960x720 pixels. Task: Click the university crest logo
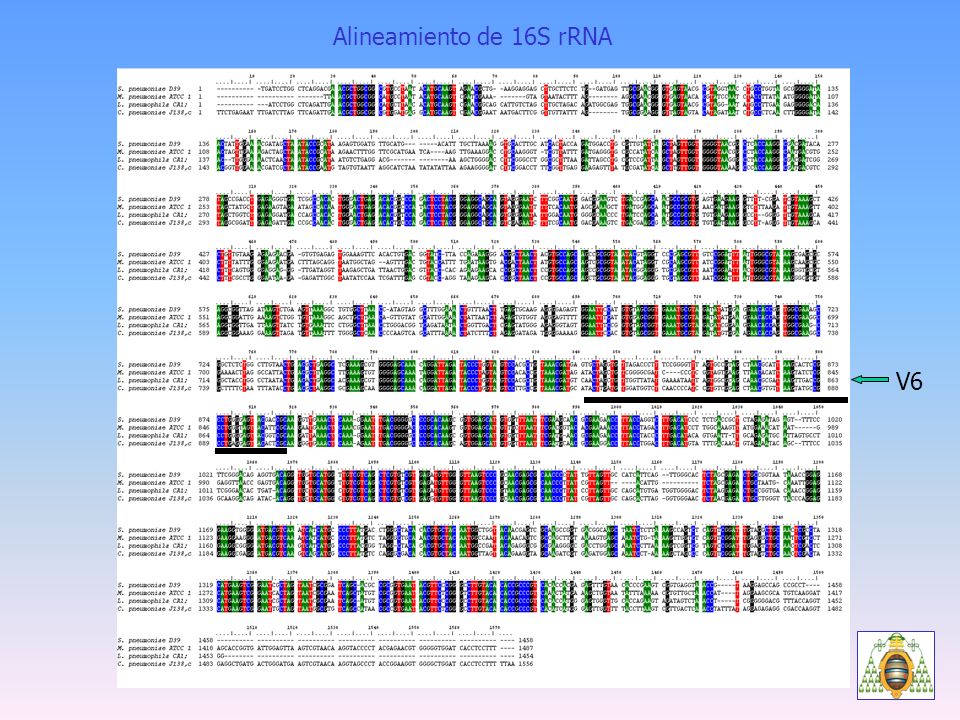point(896,666)
